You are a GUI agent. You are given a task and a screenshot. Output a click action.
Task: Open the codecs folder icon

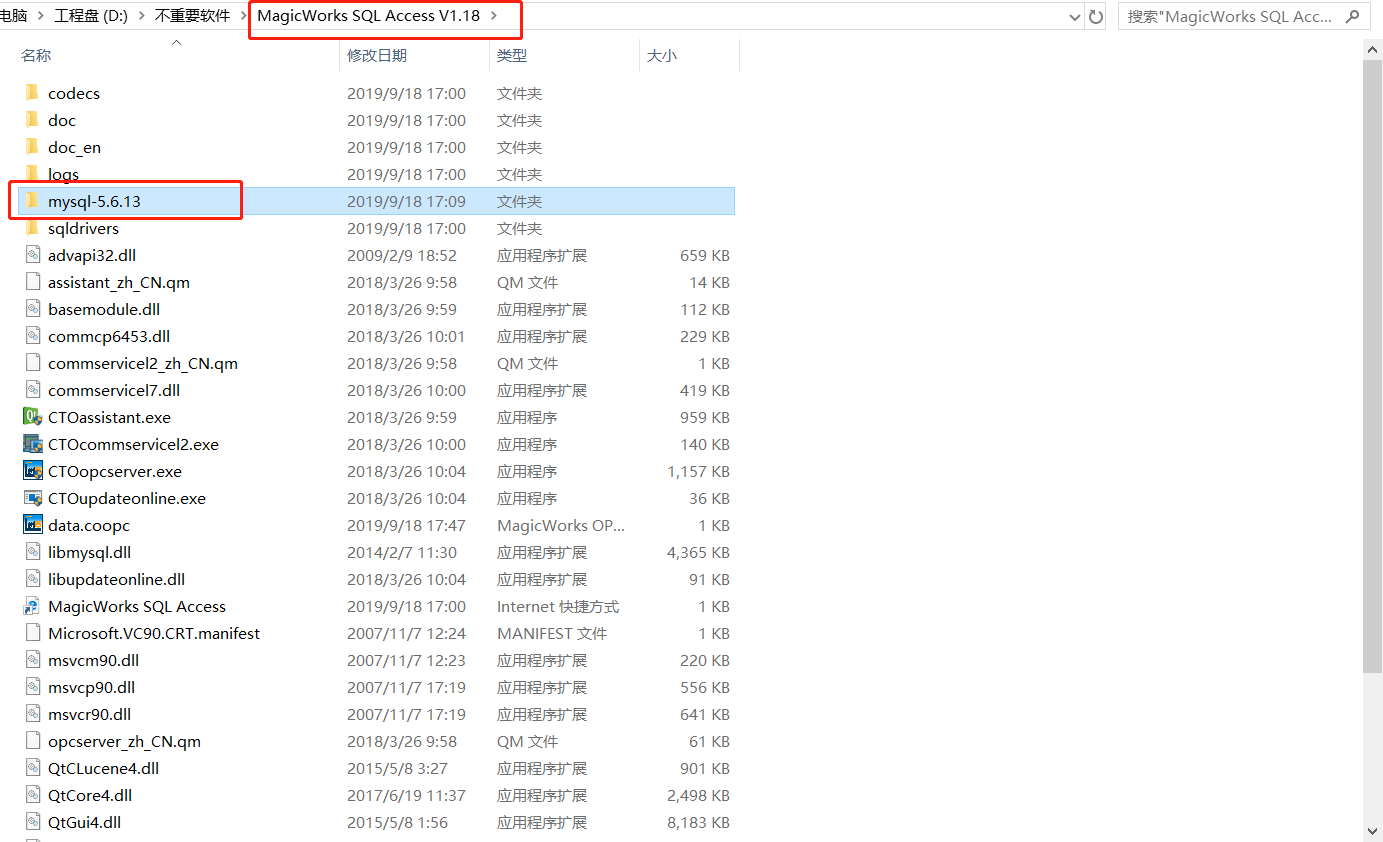pyautogui.click(x=32, y=93)
